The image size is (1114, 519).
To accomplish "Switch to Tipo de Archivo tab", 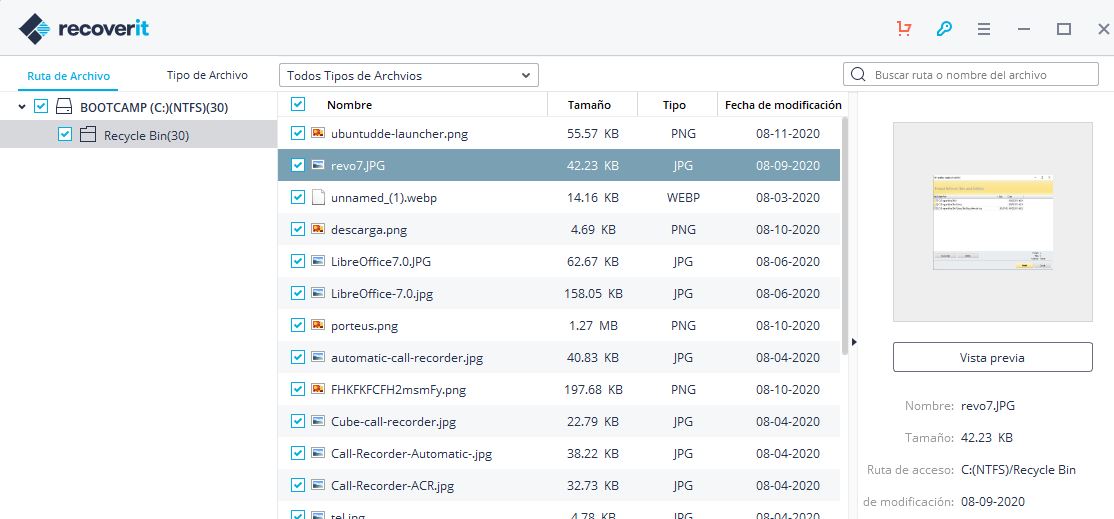I will (207, 75).
